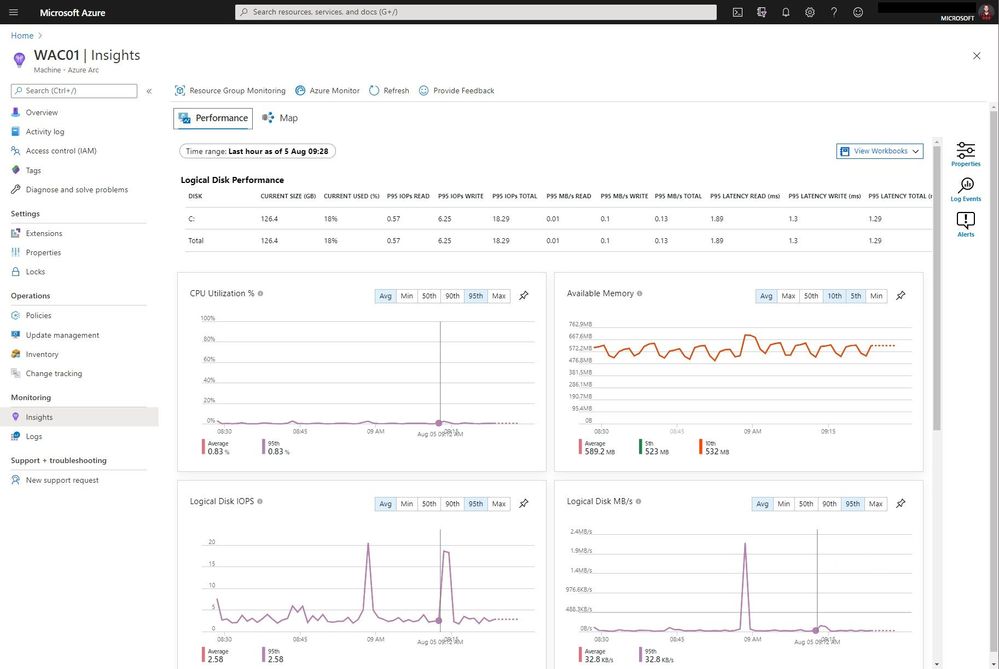The width and height of the screenshot is (999, 669).
Task: Toggle Max series on Logical Disk MB/s
Action: [875, 504]
